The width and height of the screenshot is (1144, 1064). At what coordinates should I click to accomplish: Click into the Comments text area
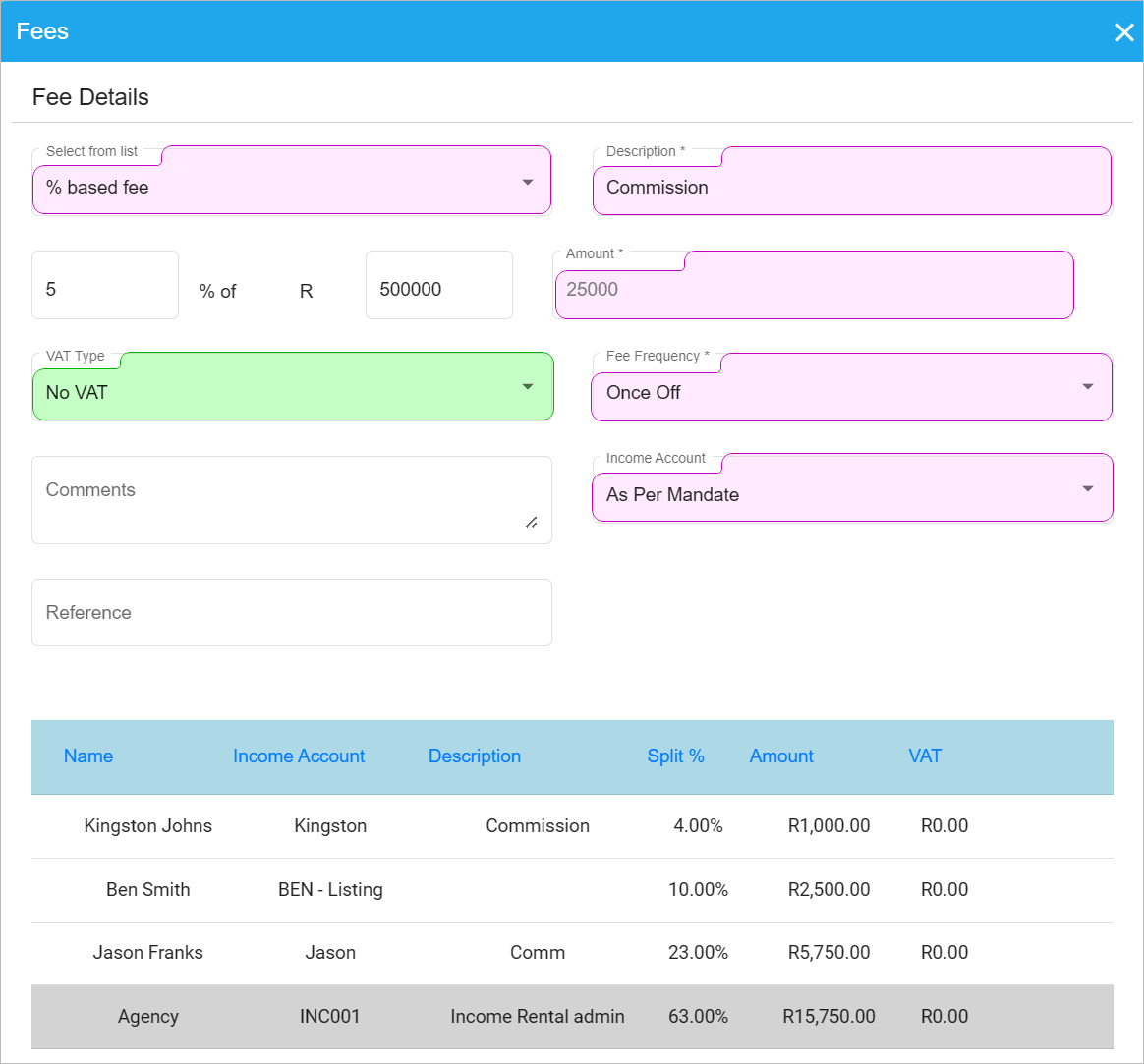click(291, 499)
